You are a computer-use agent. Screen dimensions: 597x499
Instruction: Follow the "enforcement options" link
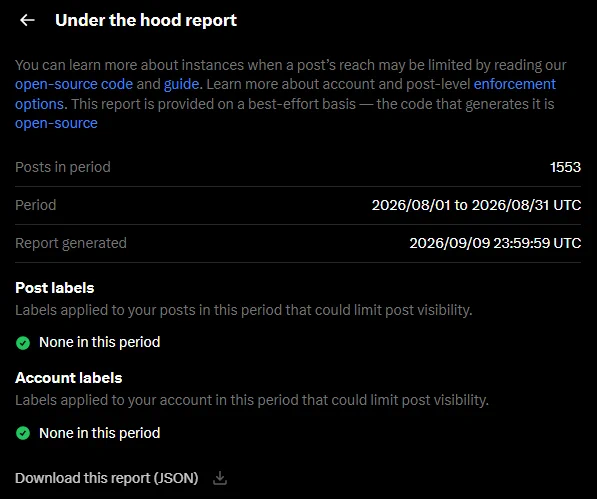coord(514,84)
